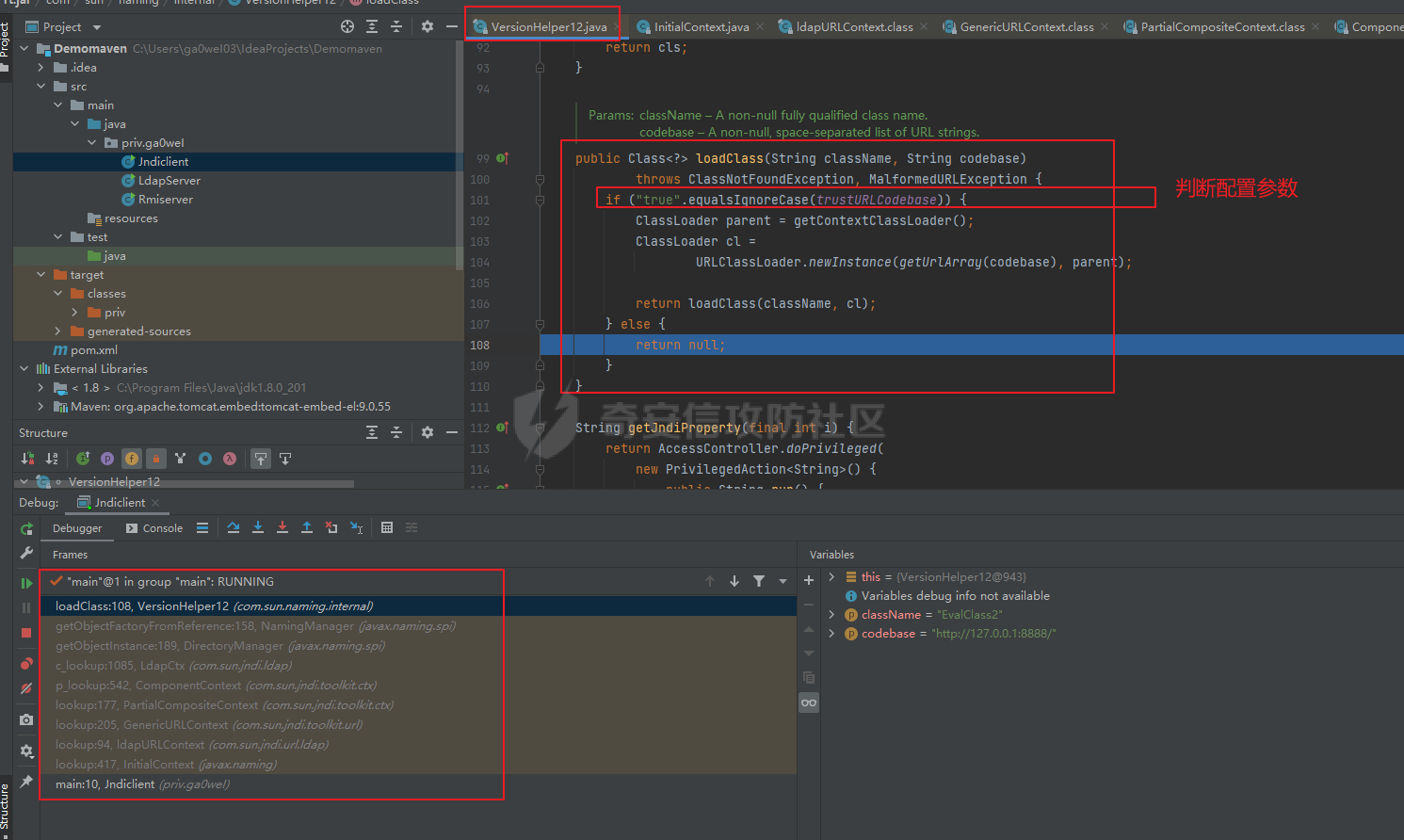
Task: Go to the next frame, down arrow
Action: pos(734,581)
